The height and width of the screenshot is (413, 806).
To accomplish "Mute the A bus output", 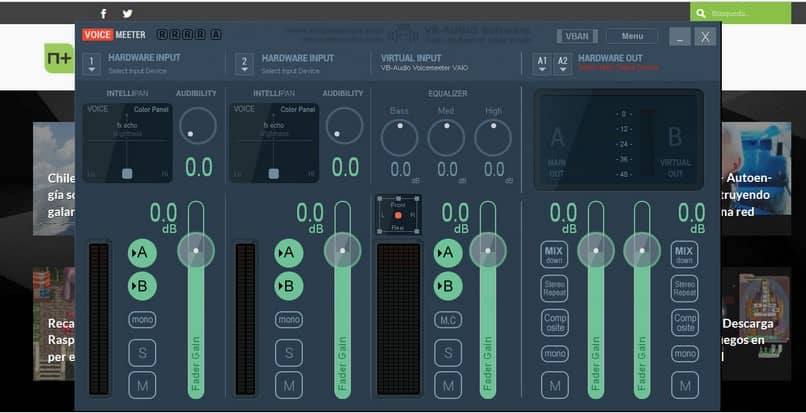I will pyautogui.click(x=555, y=385).
